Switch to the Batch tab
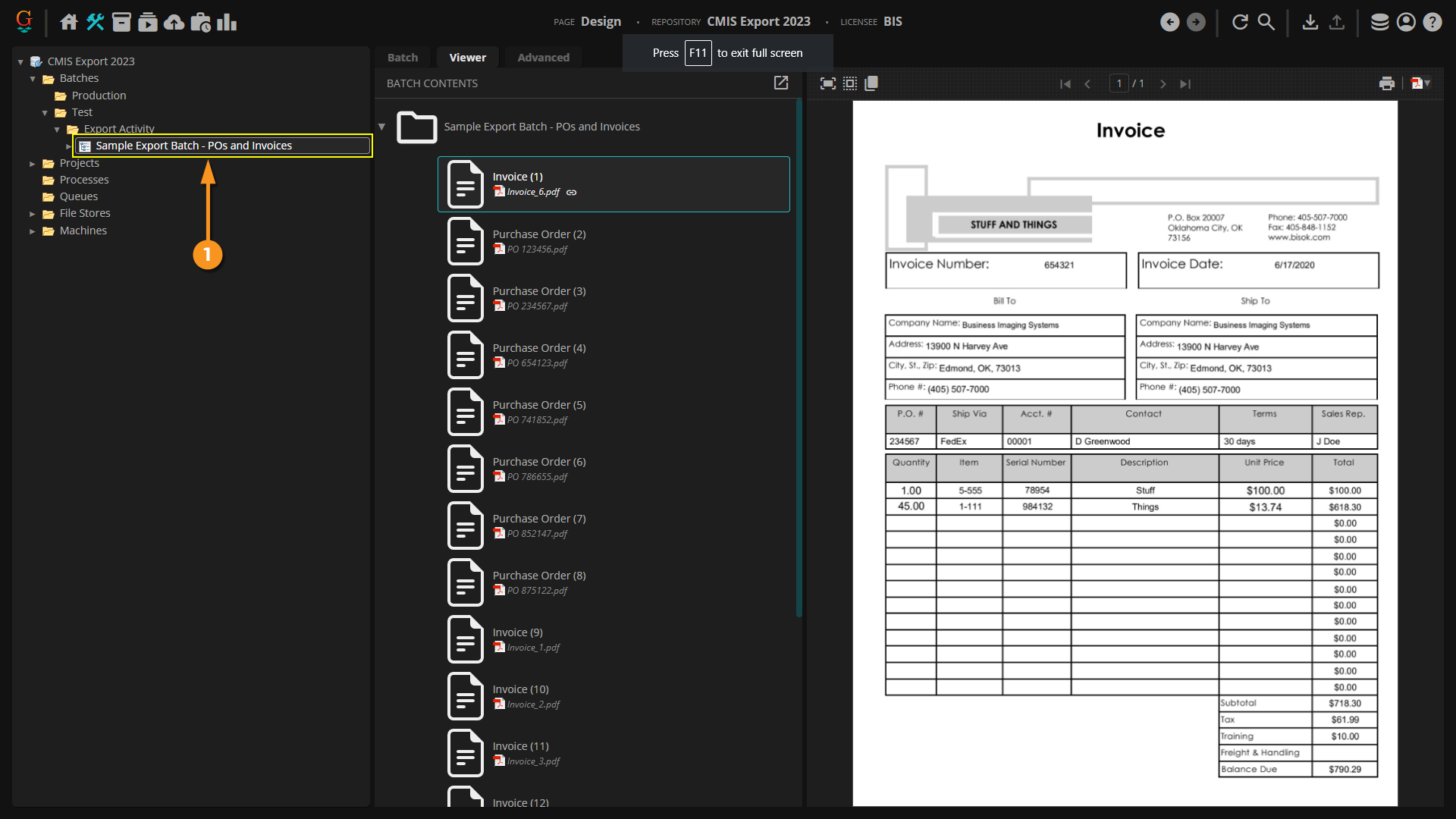This screenshot has height=819, width=1456. click(x=403, y=58)
